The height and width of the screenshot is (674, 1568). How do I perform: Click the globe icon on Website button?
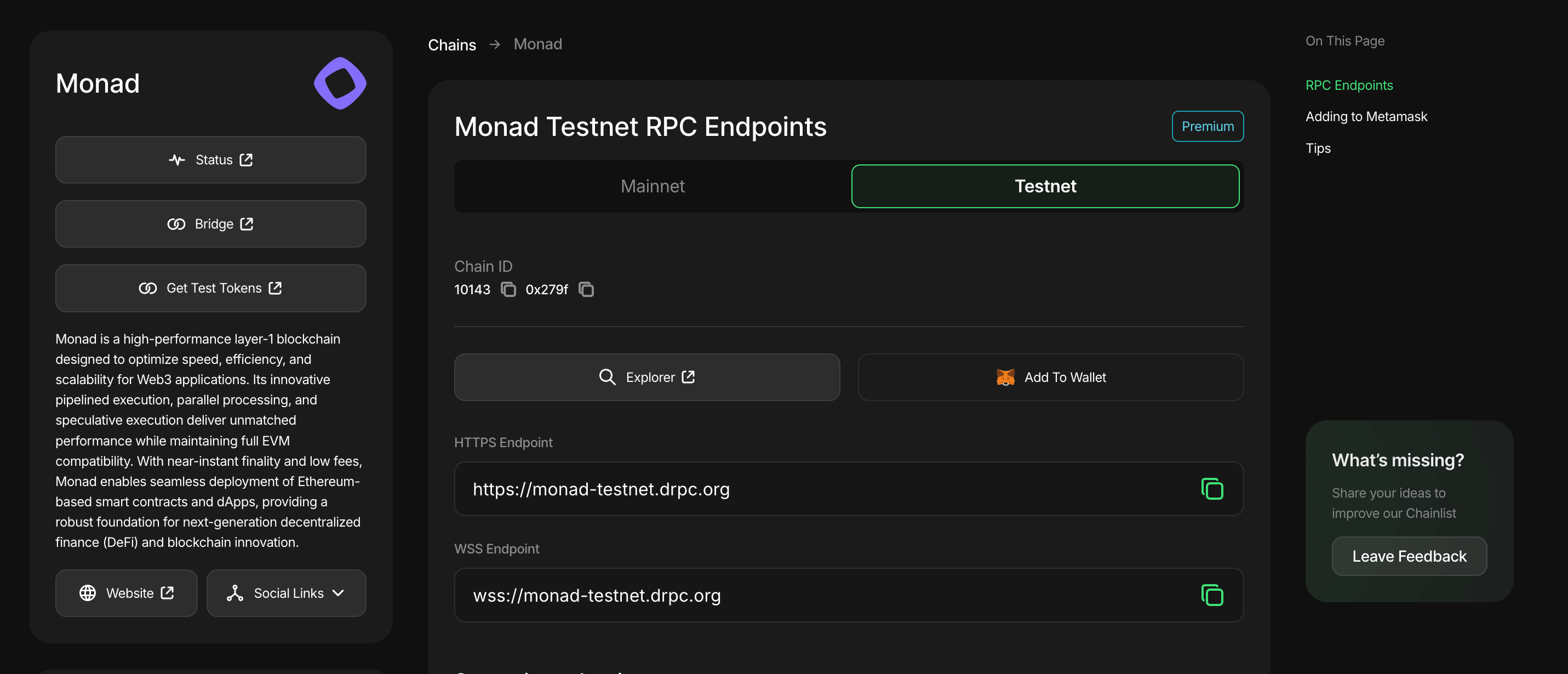pos(88,592)
